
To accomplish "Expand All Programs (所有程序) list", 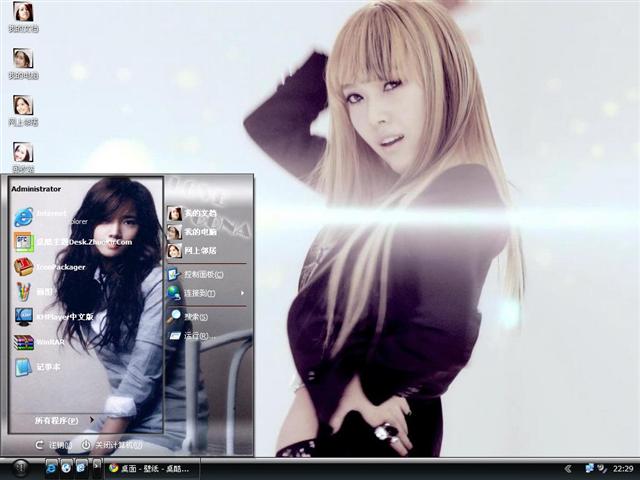I will click(x=64, y=420).
